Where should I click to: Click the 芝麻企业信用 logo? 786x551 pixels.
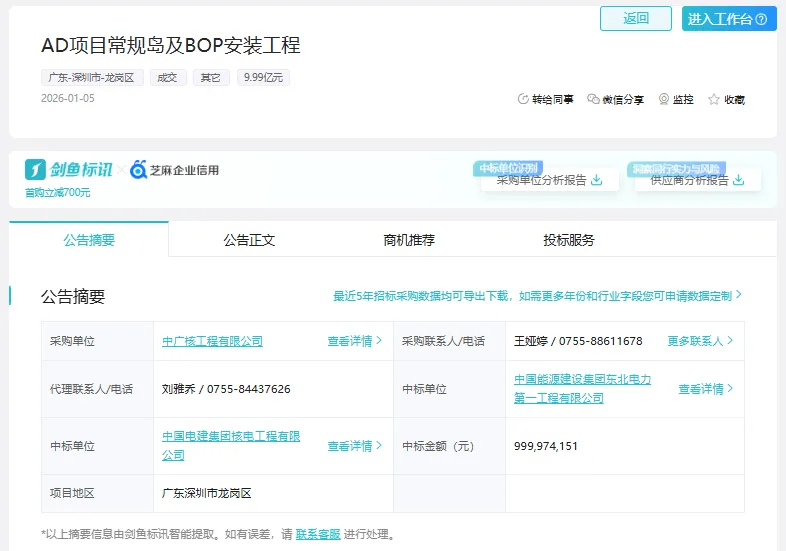click(174, 170)
